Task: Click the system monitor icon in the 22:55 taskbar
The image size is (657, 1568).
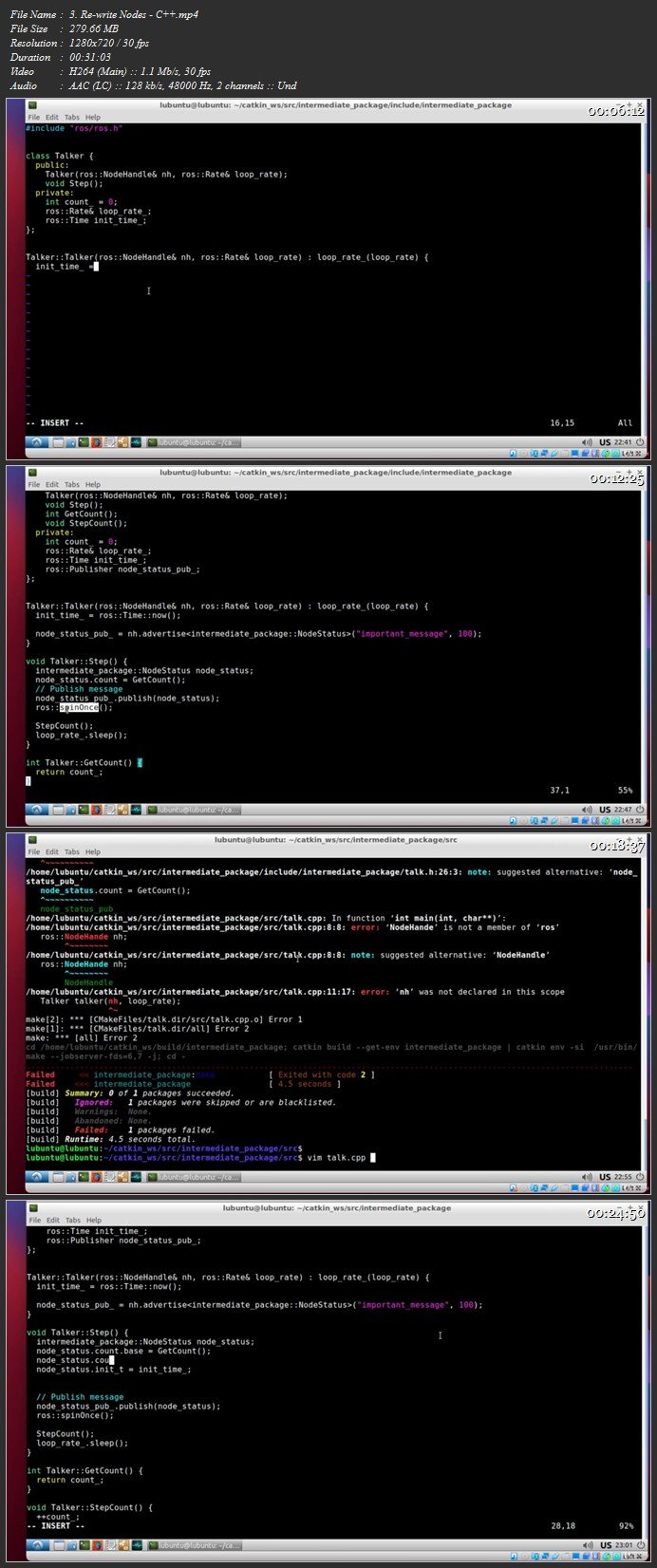Action: click(x=137, y=1177)
